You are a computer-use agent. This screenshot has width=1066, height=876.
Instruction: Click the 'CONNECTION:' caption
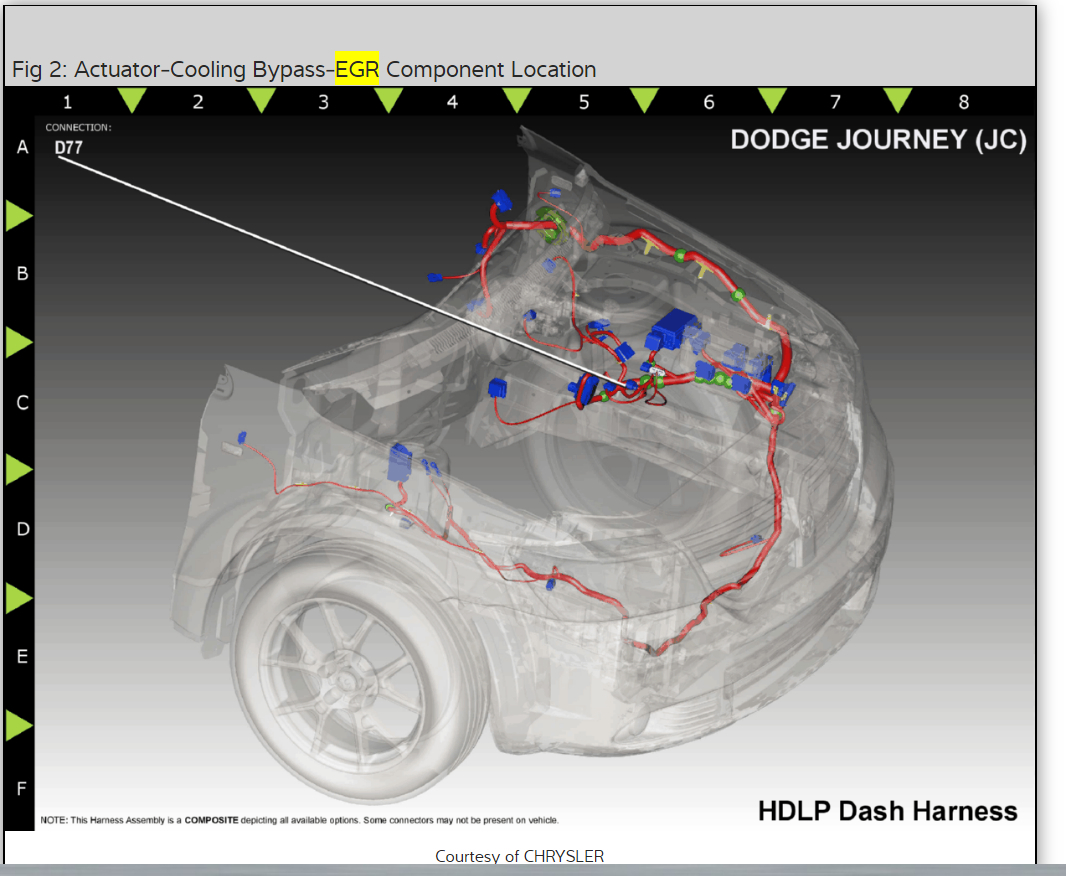click(78, 127)
